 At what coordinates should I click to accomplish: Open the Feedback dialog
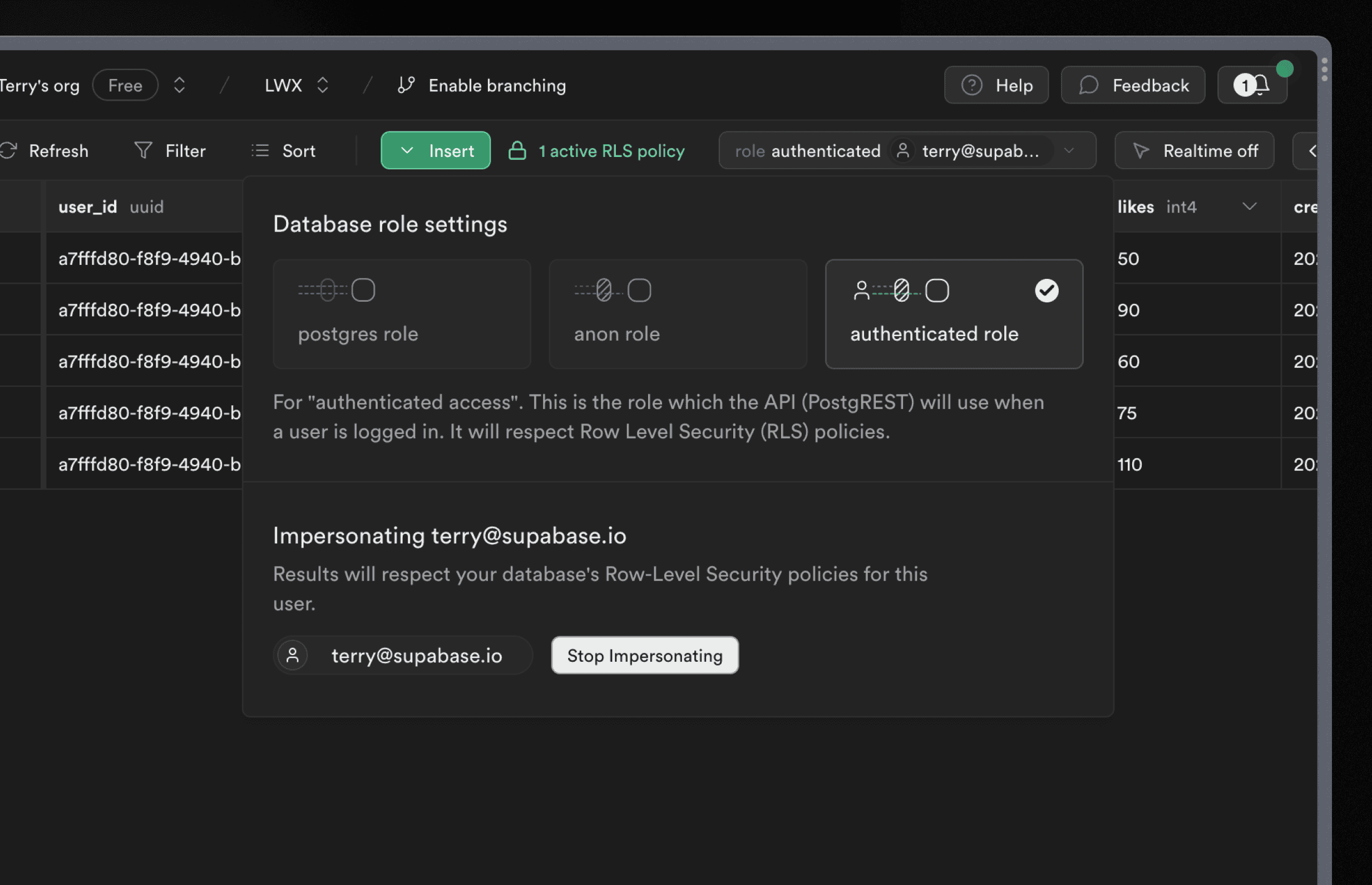[1132, 85]
